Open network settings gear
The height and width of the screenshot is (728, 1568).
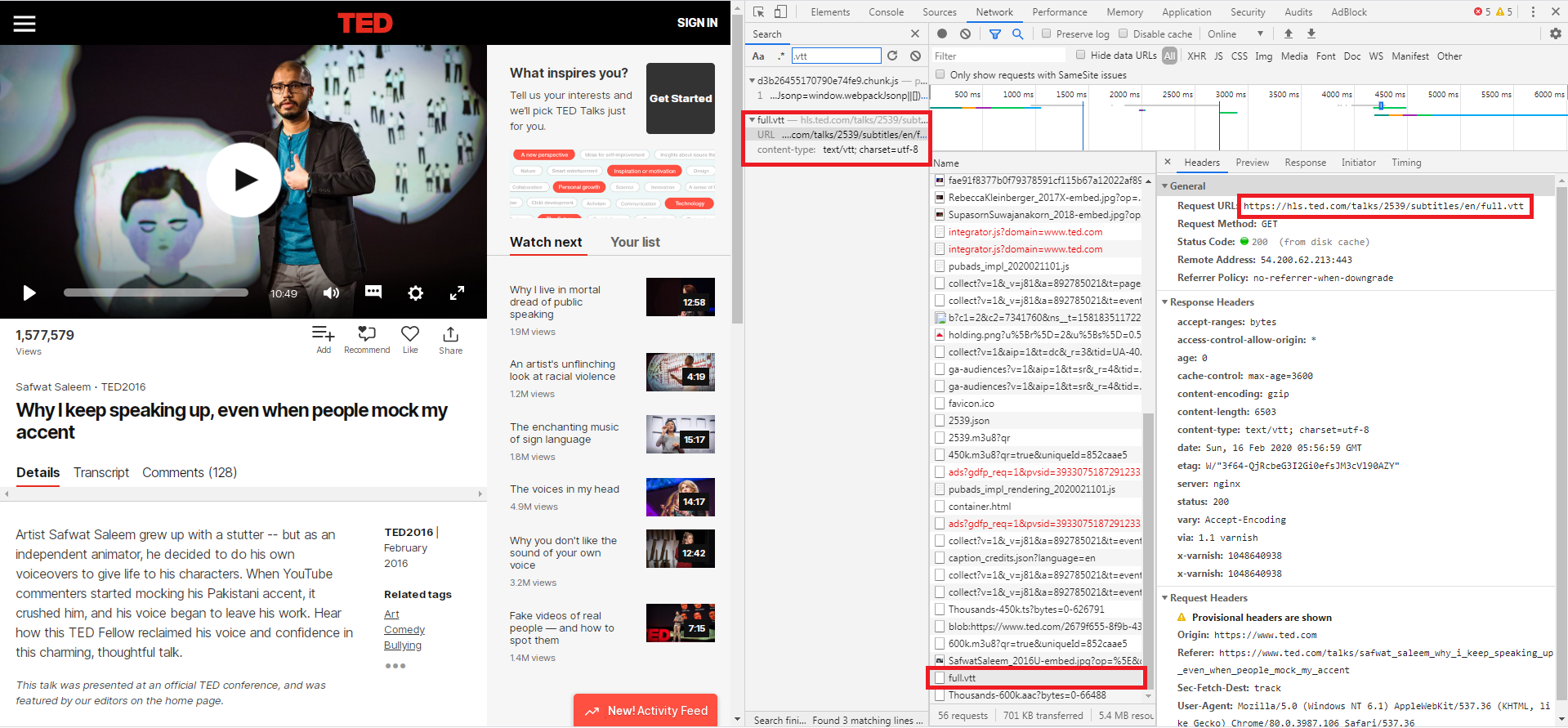click(1555, 33)
